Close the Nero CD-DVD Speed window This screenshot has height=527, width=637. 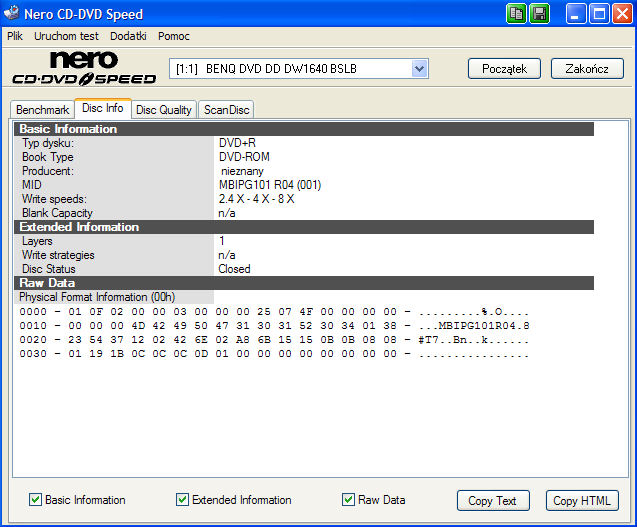[x=622, y=14]
